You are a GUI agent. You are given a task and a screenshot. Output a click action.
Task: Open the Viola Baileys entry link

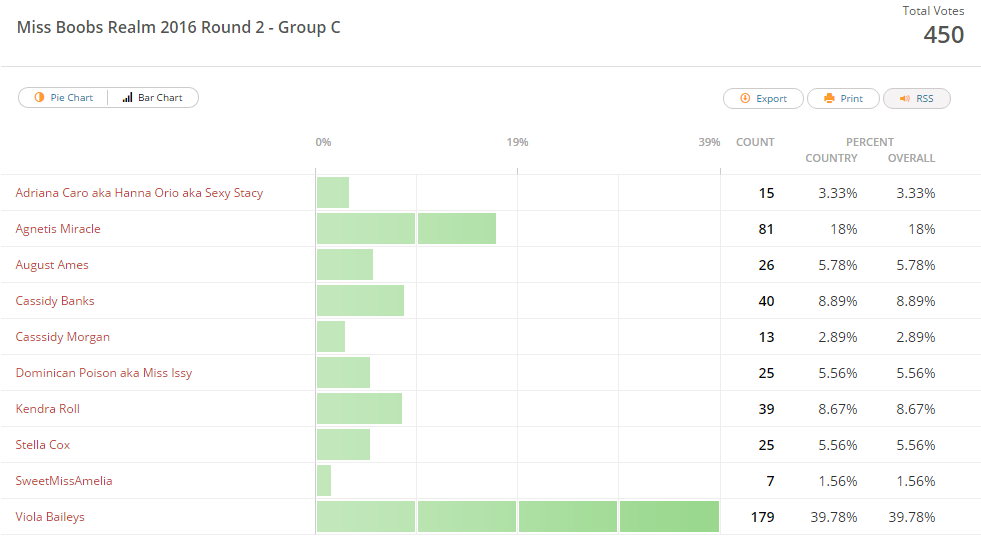coord(50,517)
